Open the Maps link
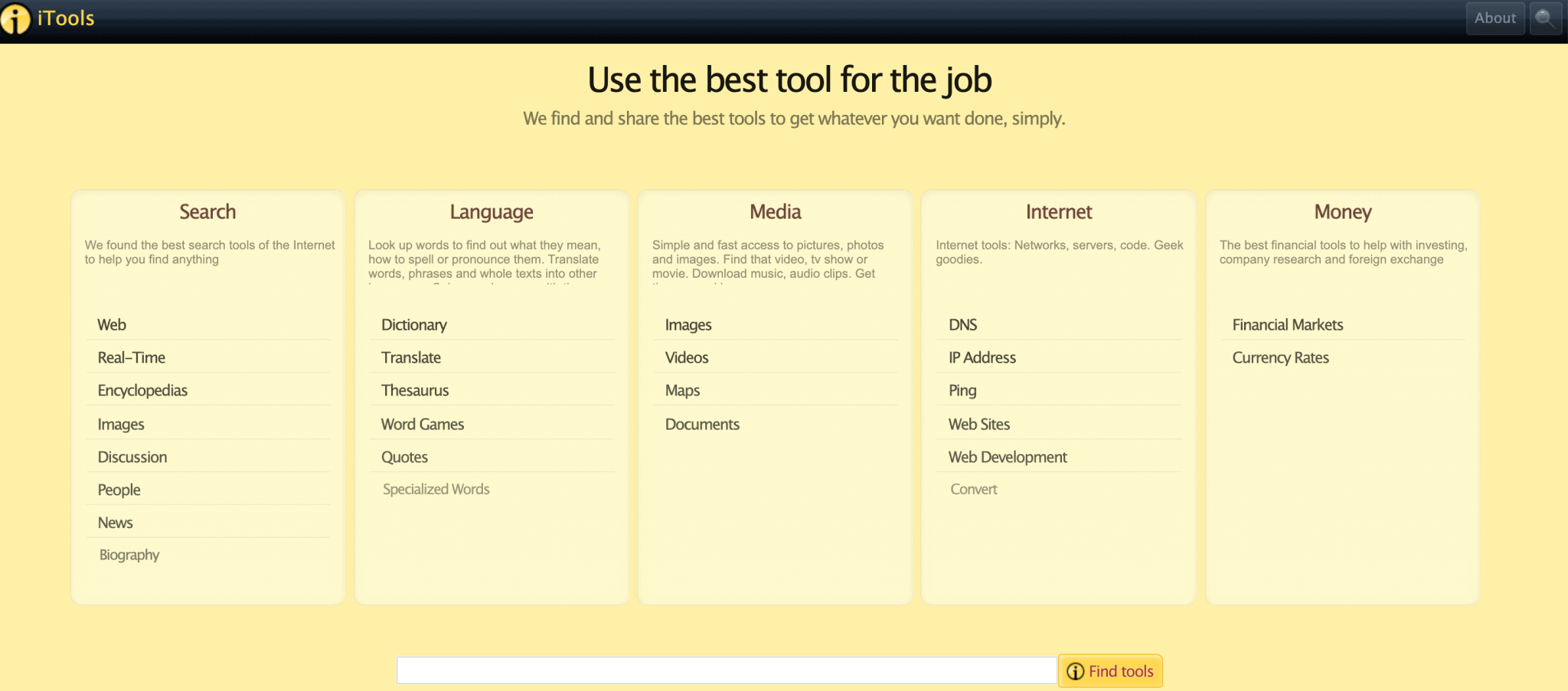 click(683, 391)
